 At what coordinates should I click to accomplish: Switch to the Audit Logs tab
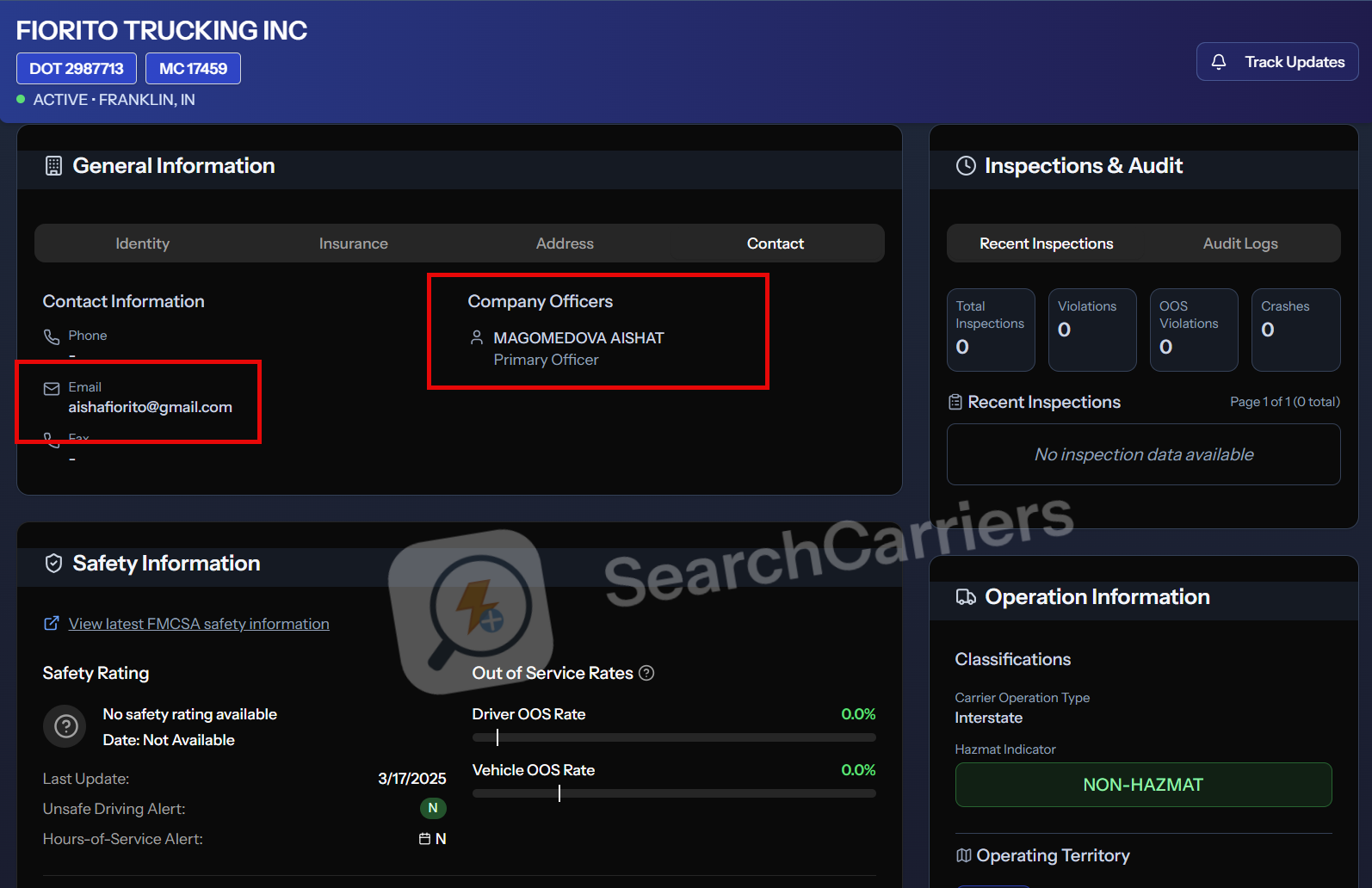coord(1240,244)
